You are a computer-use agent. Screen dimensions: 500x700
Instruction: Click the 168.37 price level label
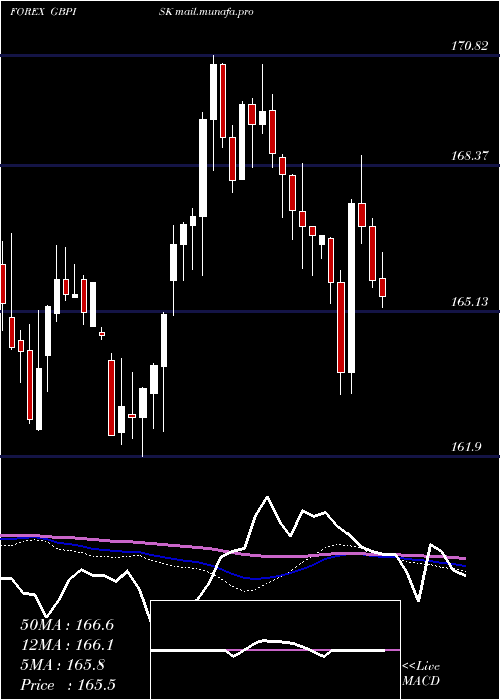coord(469,156)
